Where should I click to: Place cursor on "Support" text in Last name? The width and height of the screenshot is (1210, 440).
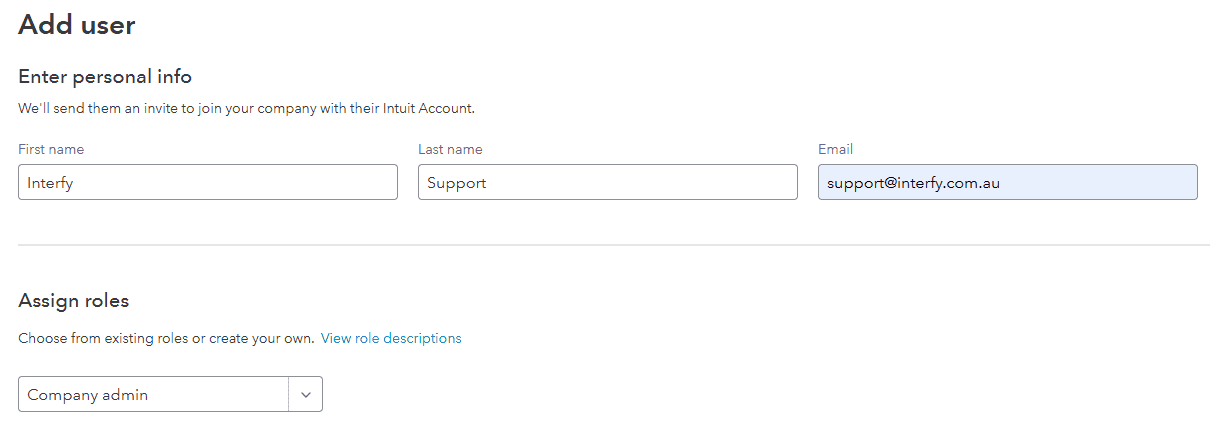456,183
